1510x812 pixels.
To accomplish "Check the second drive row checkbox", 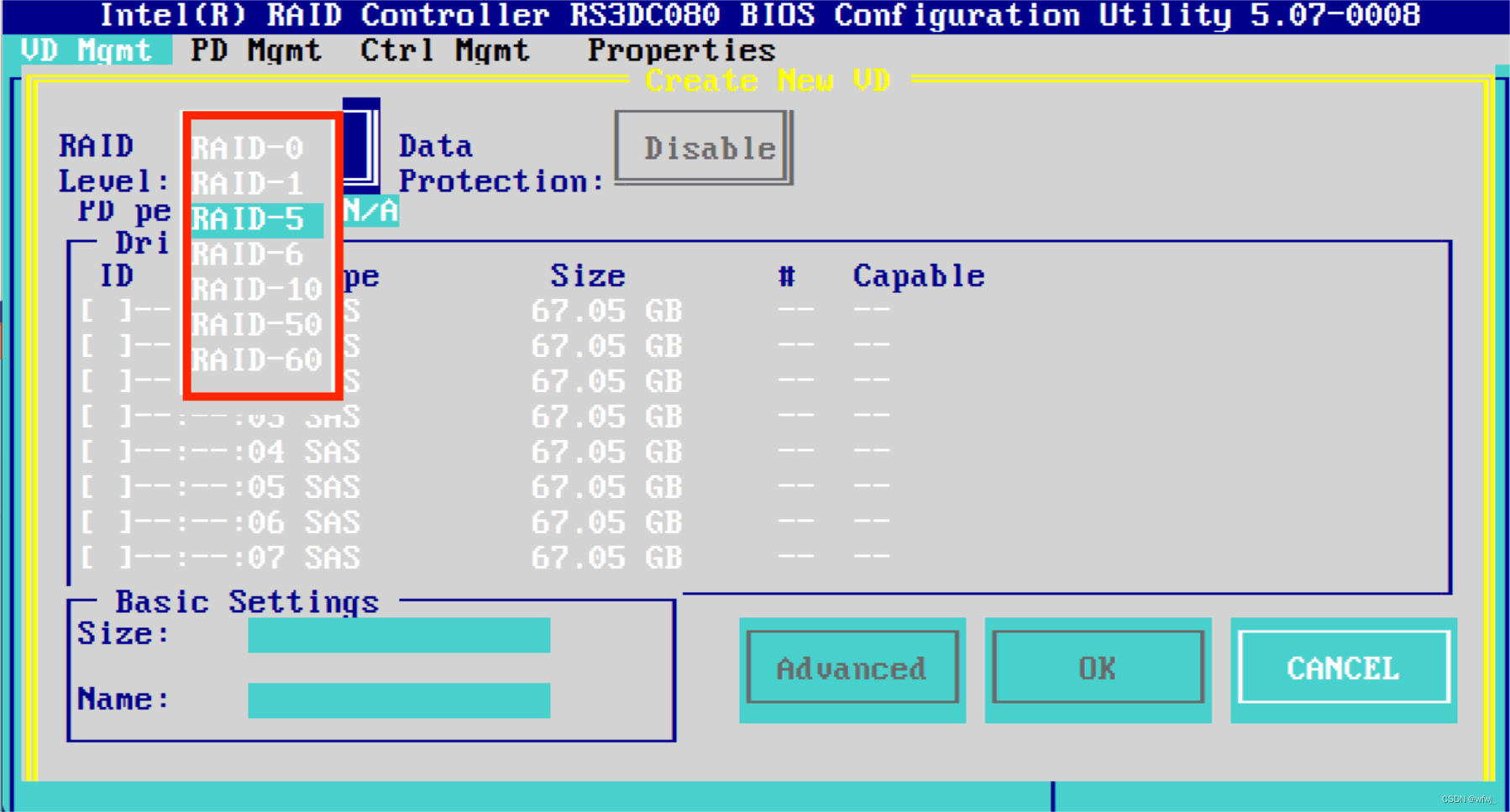I will [107, 346].
